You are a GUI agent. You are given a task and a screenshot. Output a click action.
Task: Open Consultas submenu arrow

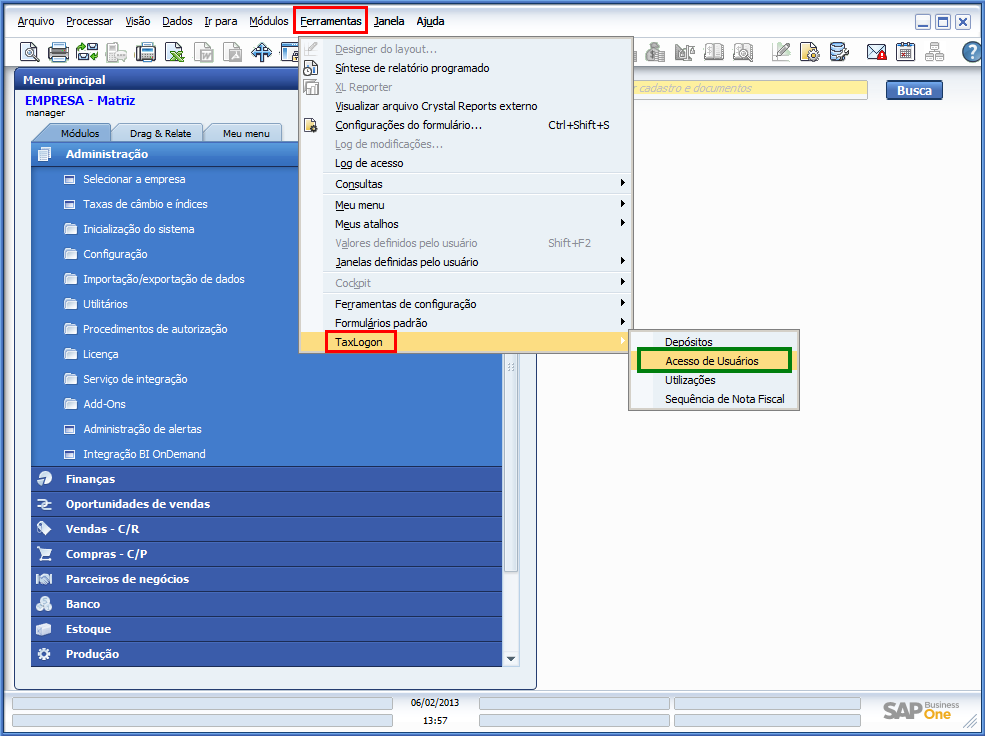pos(622,183)
